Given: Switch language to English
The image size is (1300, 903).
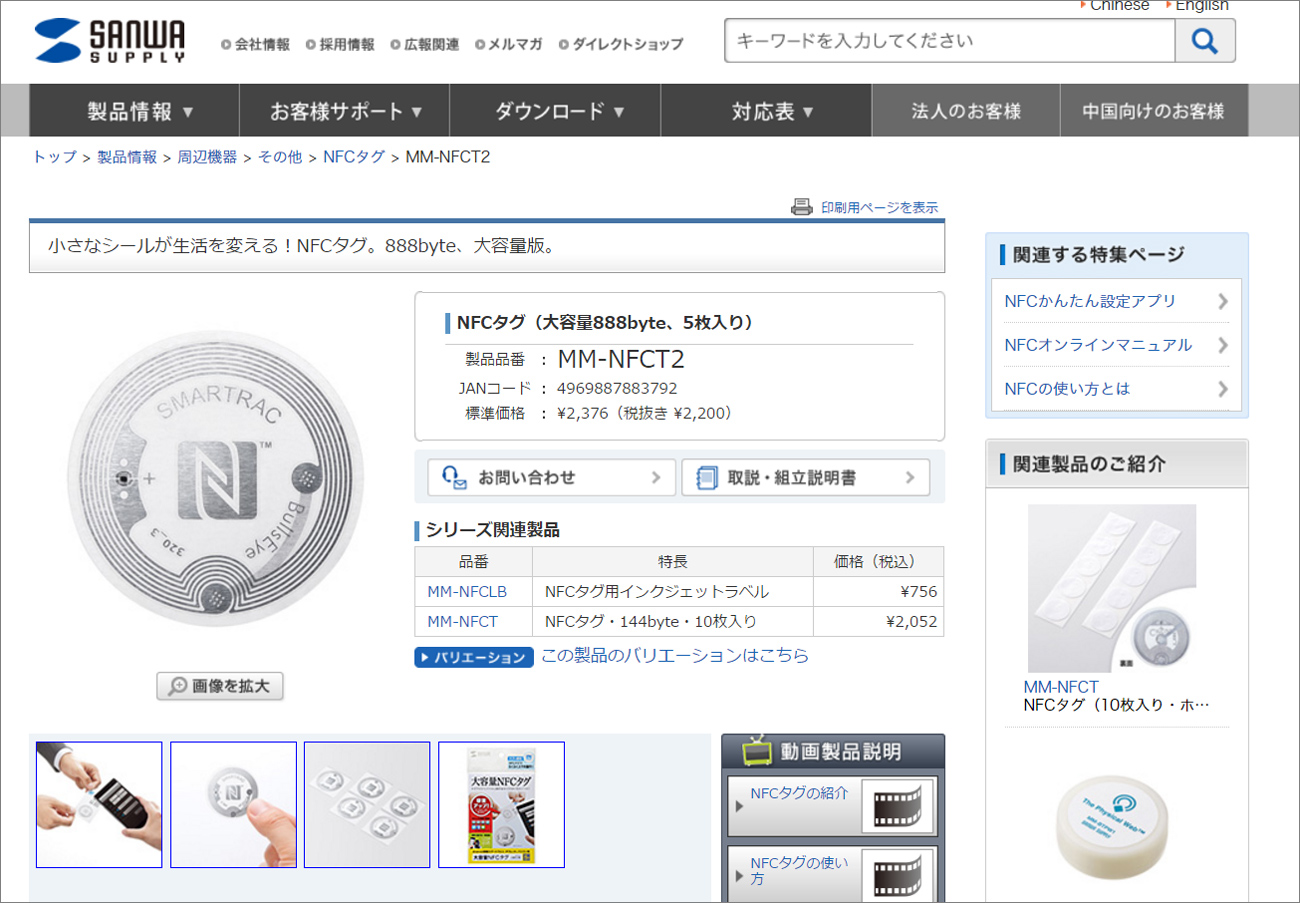Looking at the screenshot, I should (1202, 6).
